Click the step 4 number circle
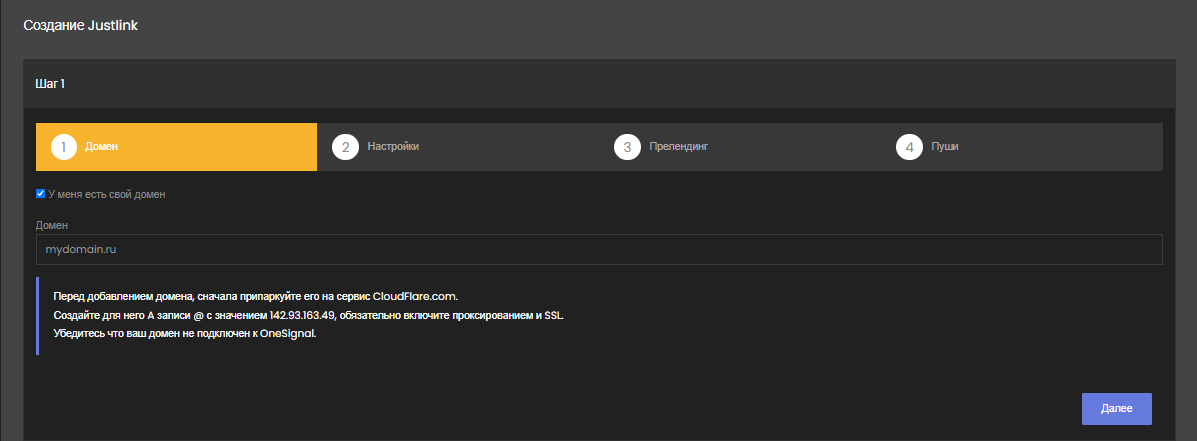 click(x=909, y=147)
